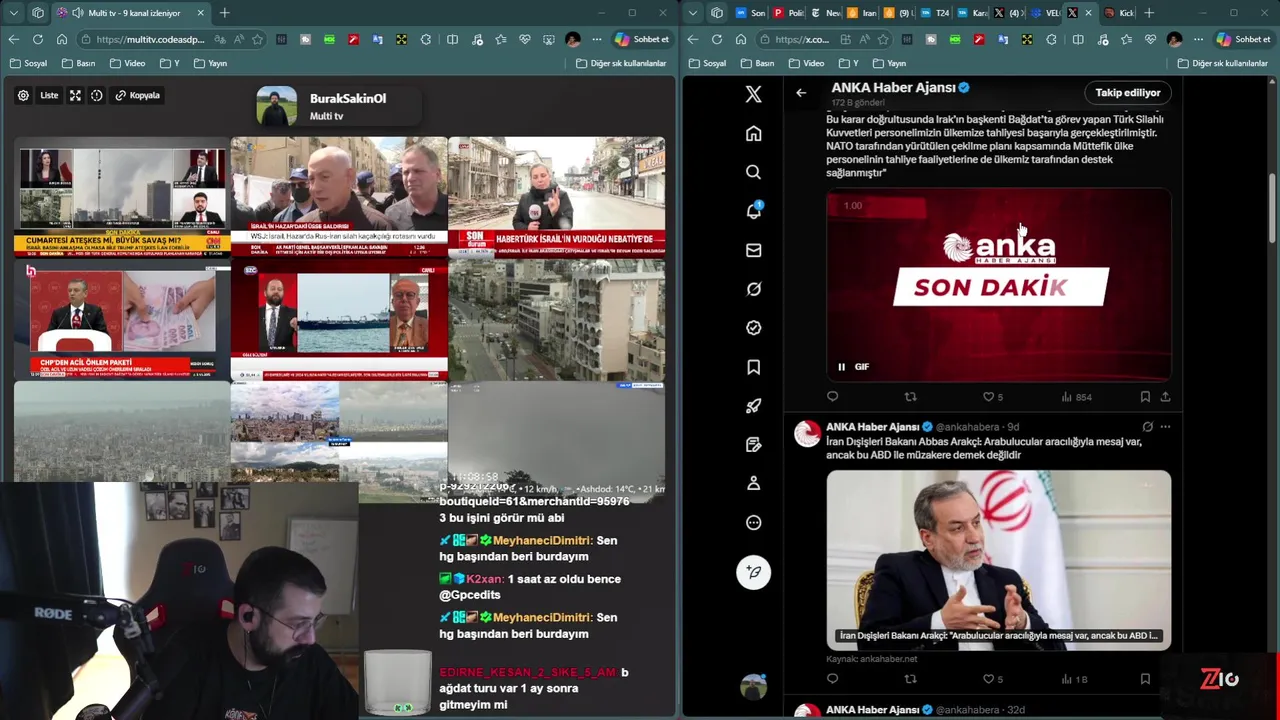Compose a new post on X

754,572
